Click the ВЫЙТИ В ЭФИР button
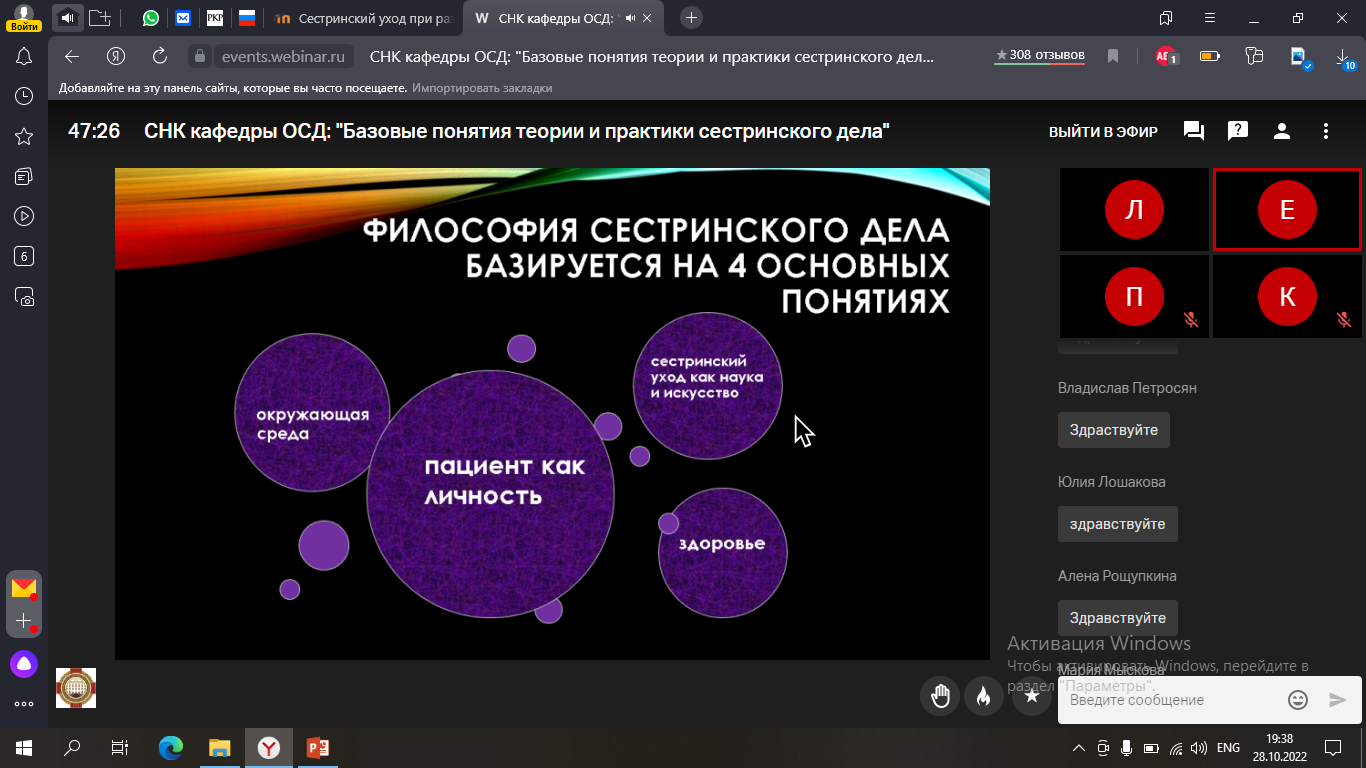The image size is (1366, 768). (x=1103, y=132)
